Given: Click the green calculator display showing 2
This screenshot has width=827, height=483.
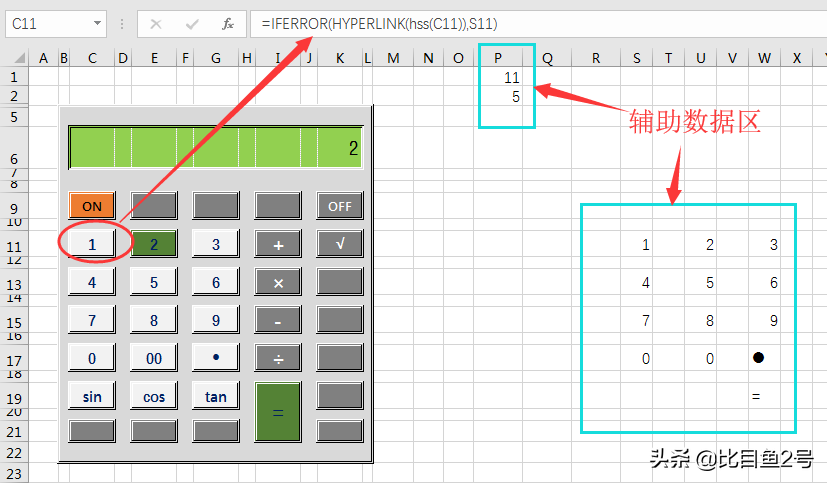Looking at the screenshot, I should (216, 148).
